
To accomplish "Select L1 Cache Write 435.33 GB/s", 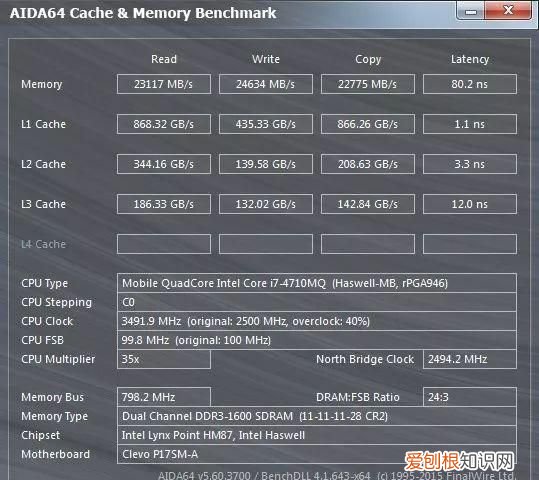I will [266, 124].
